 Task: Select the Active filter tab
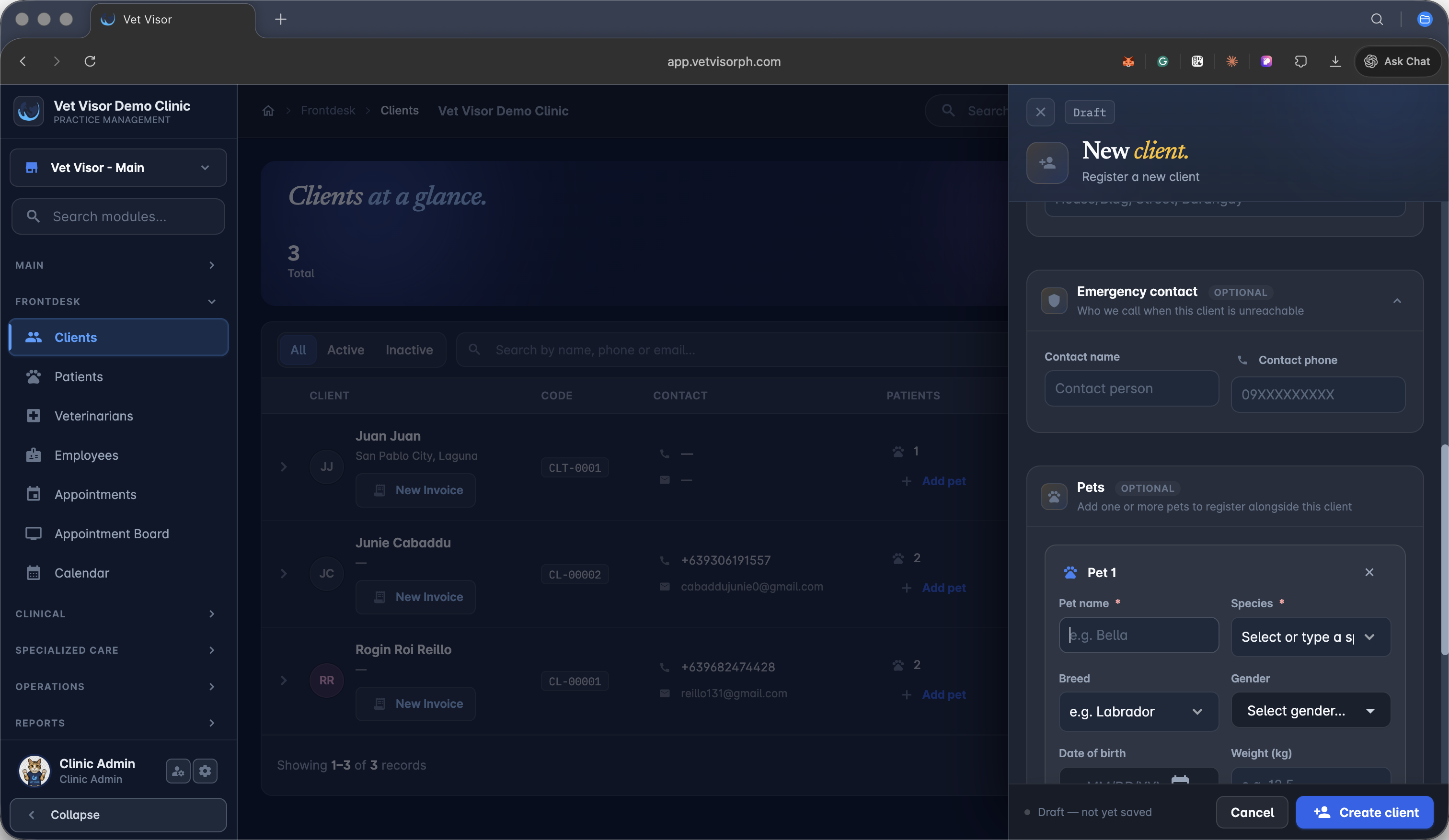[345, 350]
